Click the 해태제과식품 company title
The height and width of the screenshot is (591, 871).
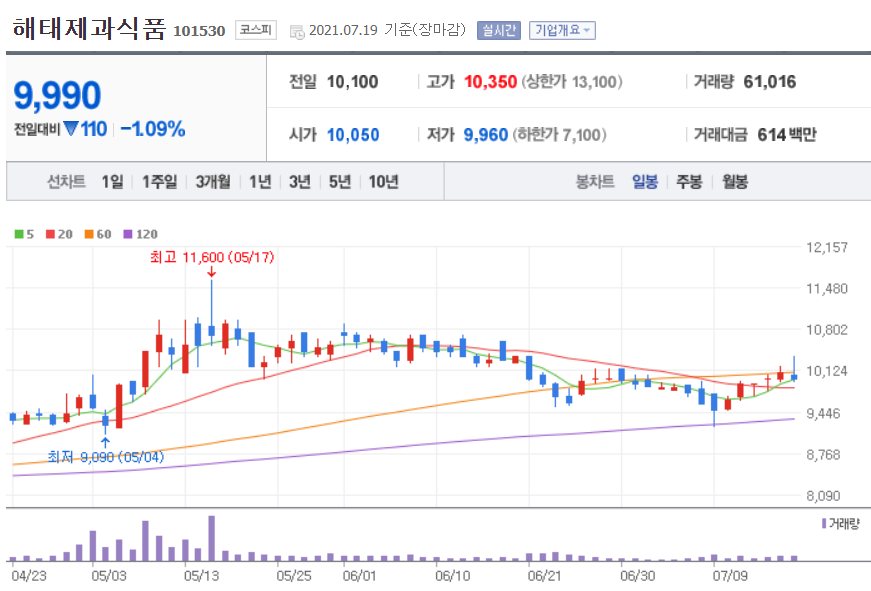click(x=89, y=28)
